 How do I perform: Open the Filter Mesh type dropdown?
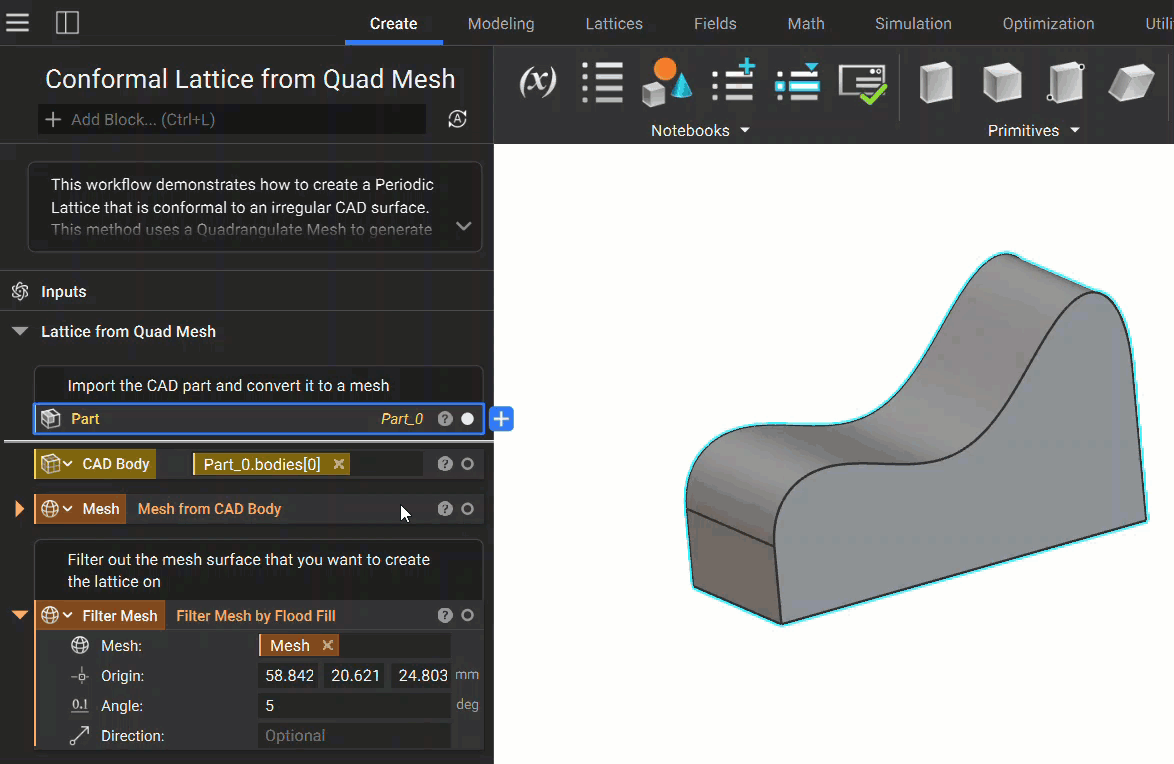click(x=67, y=616)
